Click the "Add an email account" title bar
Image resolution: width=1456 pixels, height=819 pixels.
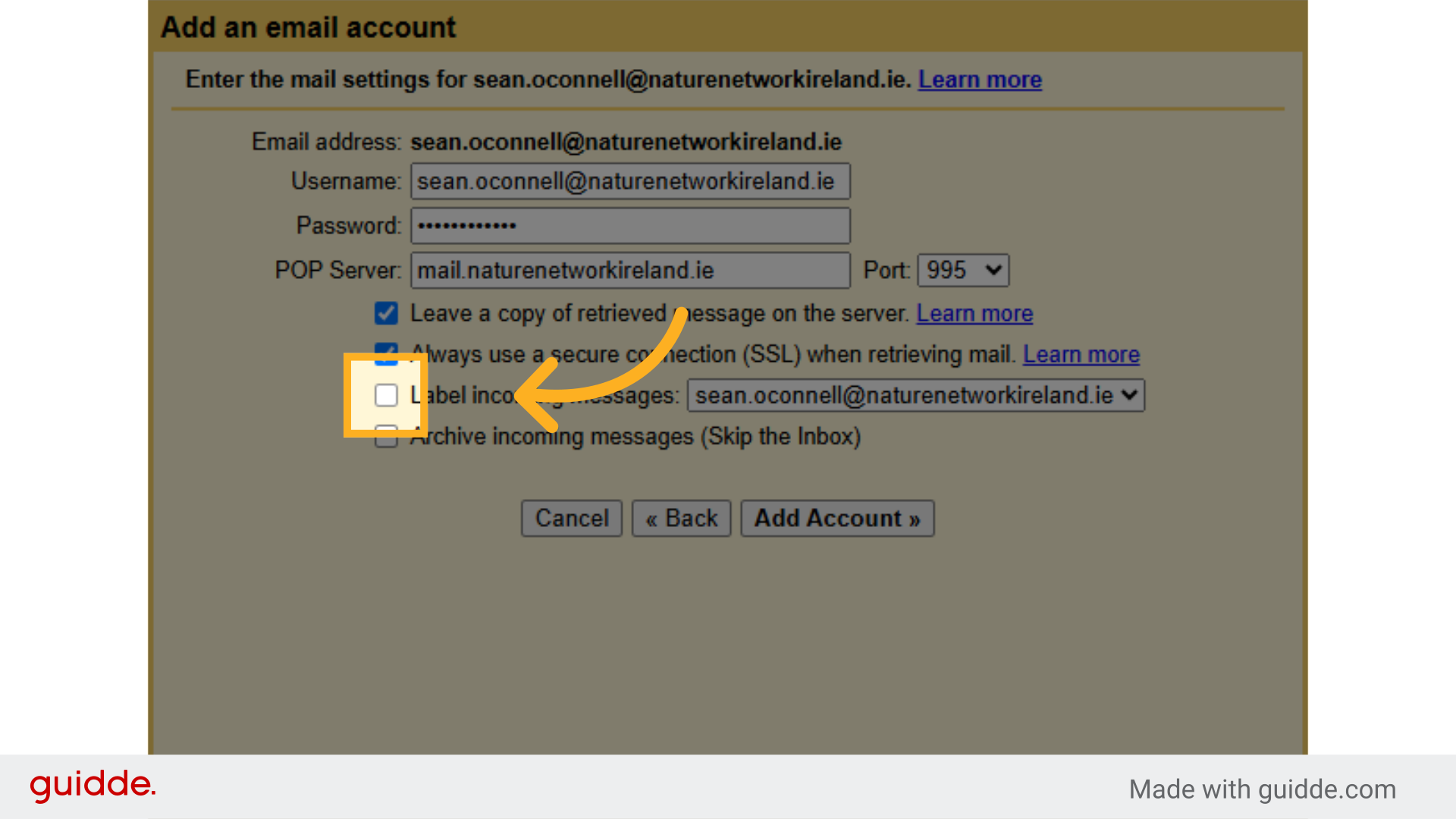click(308, 27)
